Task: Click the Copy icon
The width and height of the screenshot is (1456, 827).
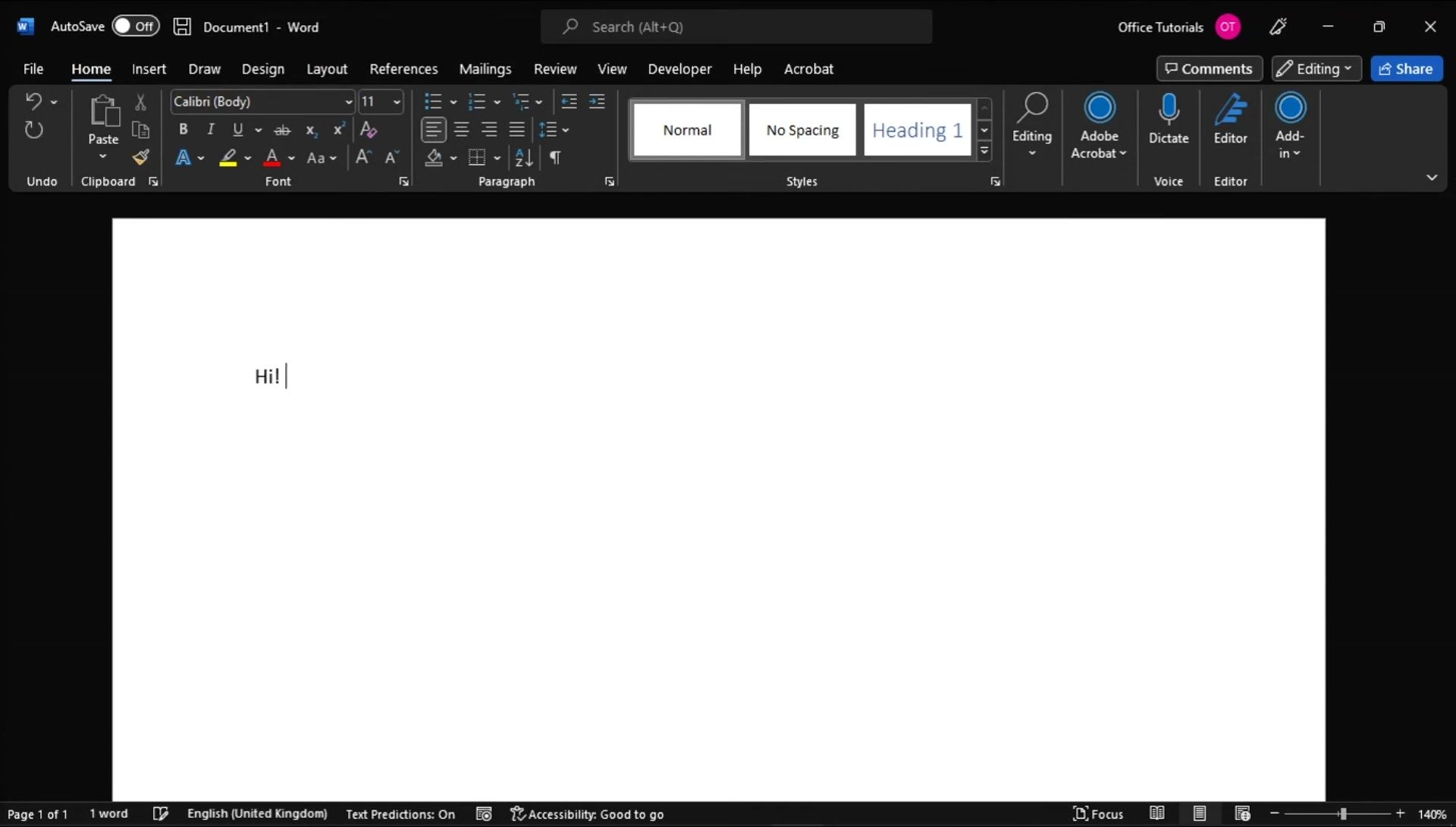Action: coord(140,130)
